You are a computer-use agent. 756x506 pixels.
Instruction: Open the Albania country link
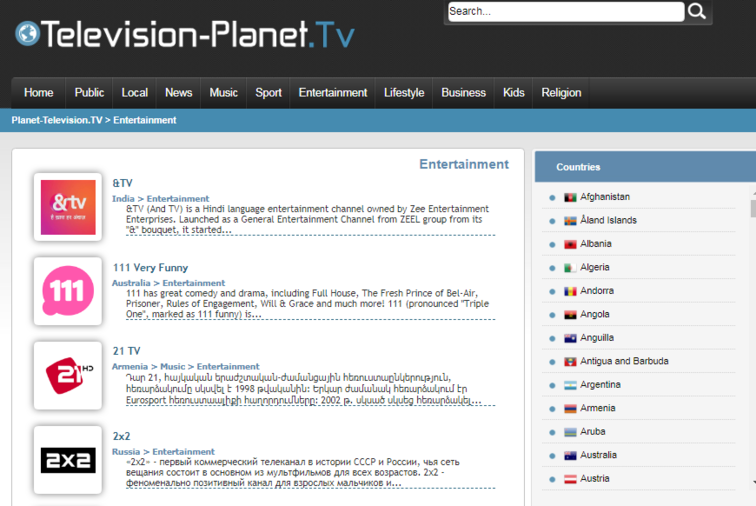click(x=596, y=244)
